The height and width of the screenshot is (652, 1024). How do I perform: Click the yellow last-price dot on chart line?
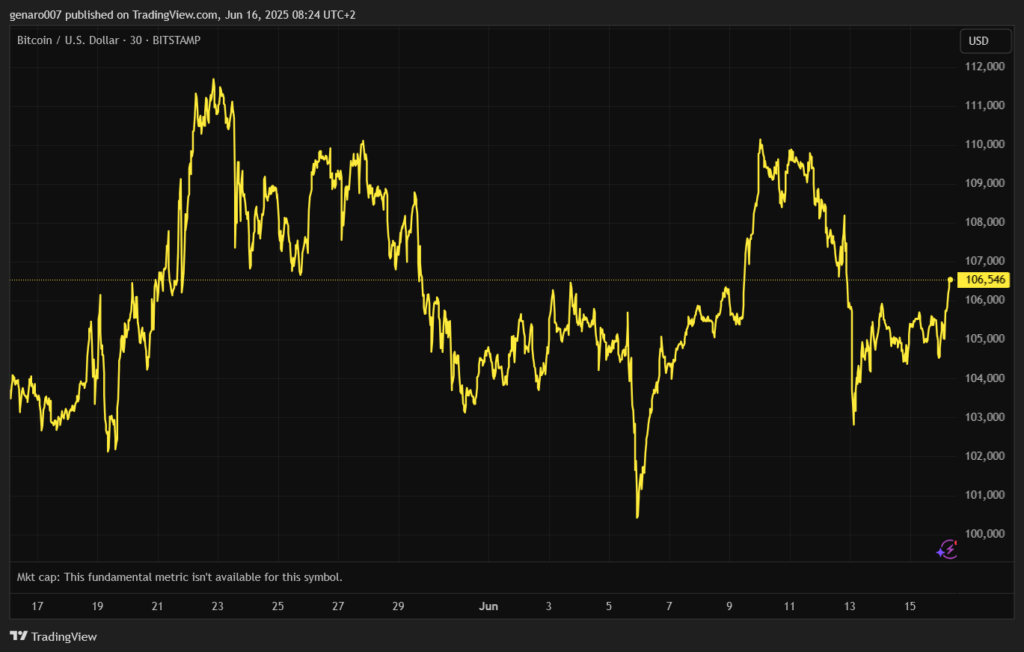(950, 279)
